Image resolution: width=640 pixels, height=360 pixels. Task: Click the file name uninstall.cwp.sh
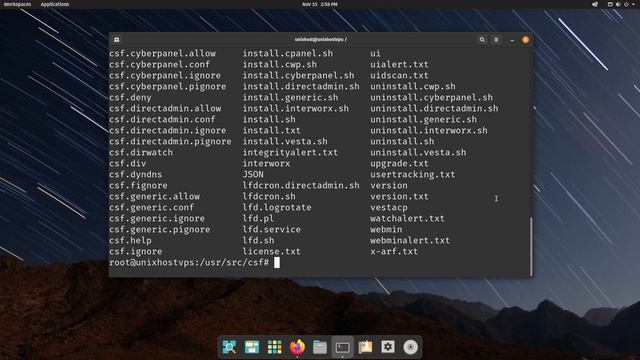coord(413,87)
